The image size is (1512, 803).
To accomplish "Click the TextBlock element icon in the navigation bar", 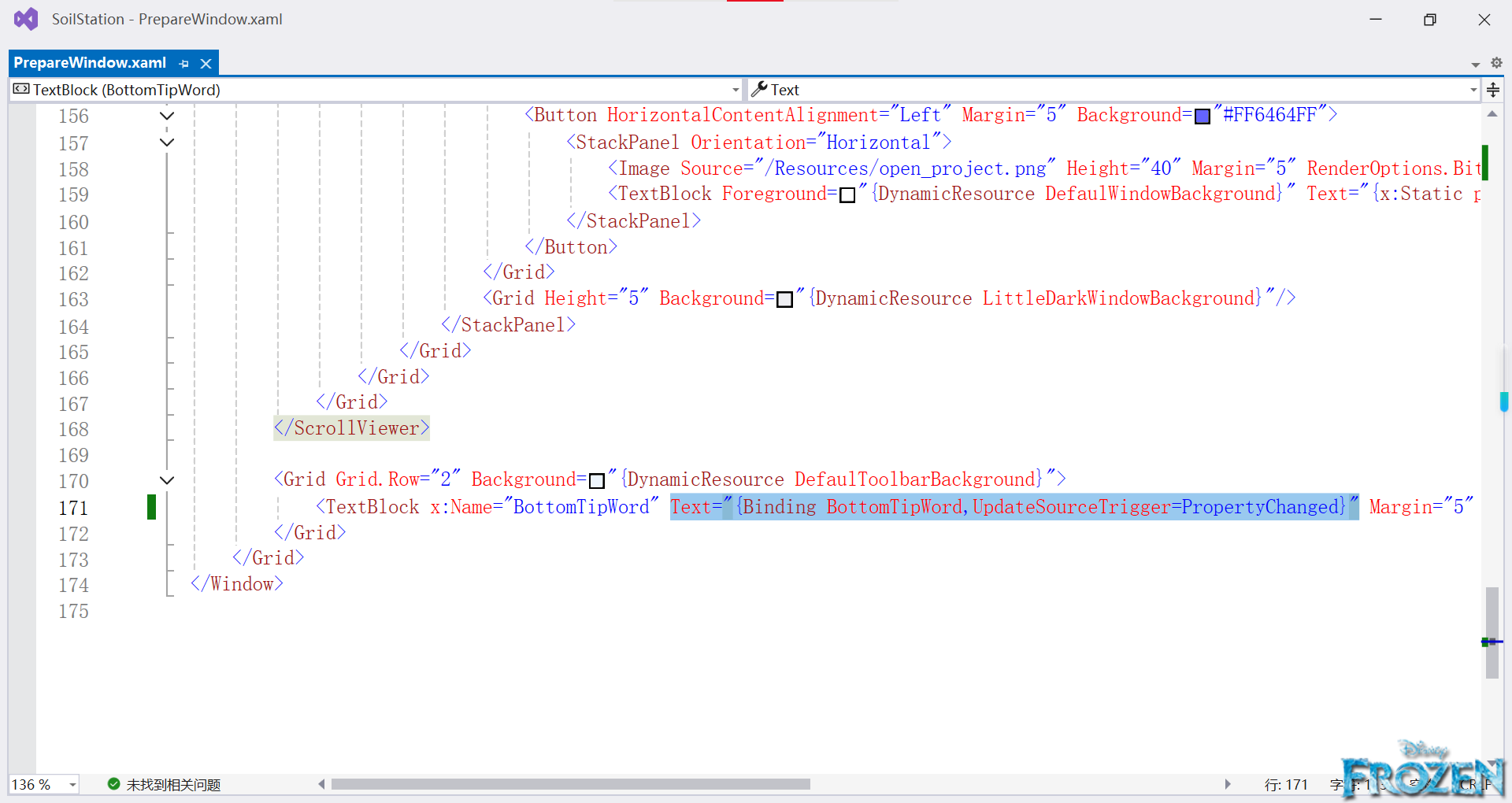I will pos(21,89).
